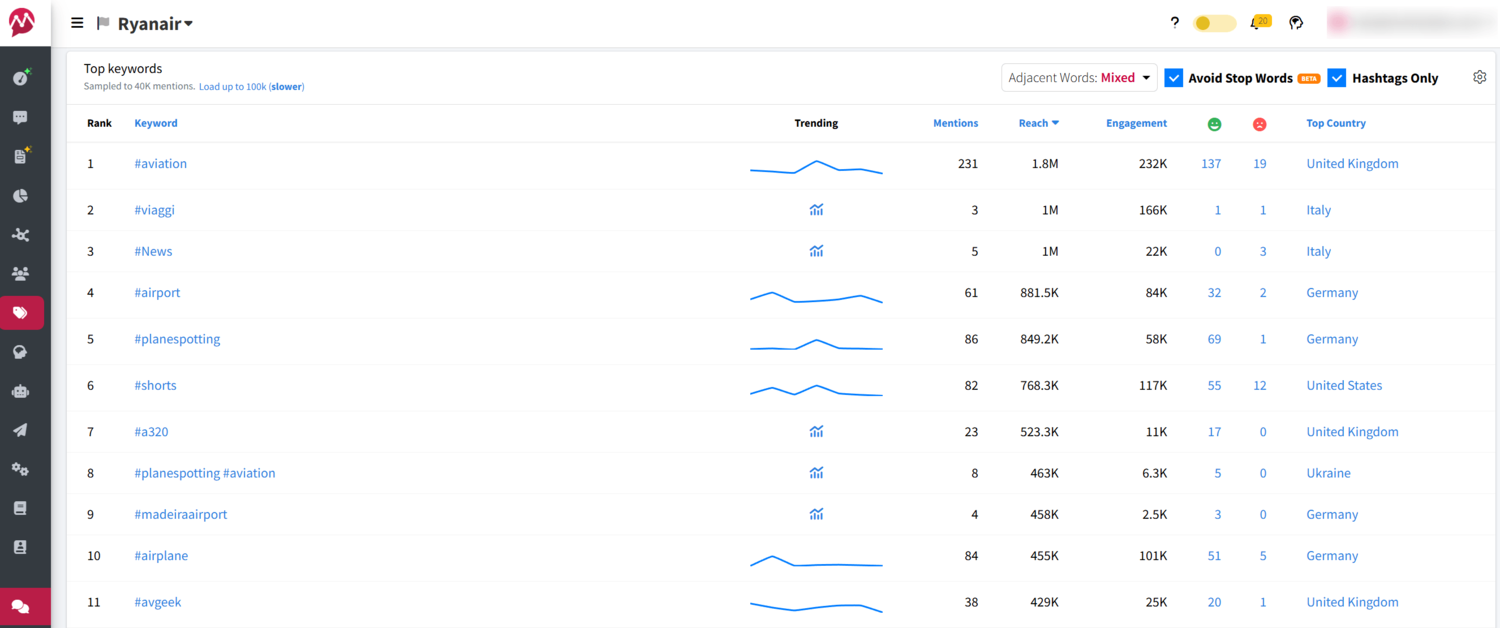Open the contact card sidebar icon

20,547
